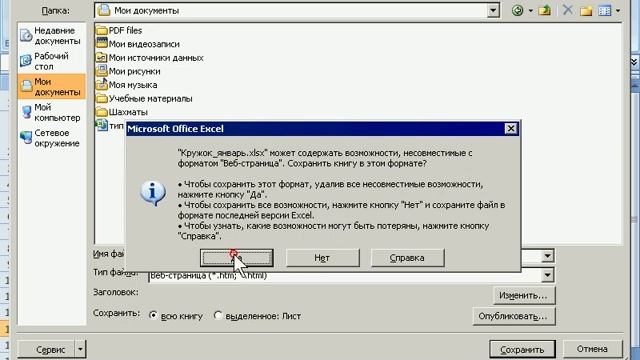Select 'Сетевое окружение' in places bar

[x=51, y=138]
